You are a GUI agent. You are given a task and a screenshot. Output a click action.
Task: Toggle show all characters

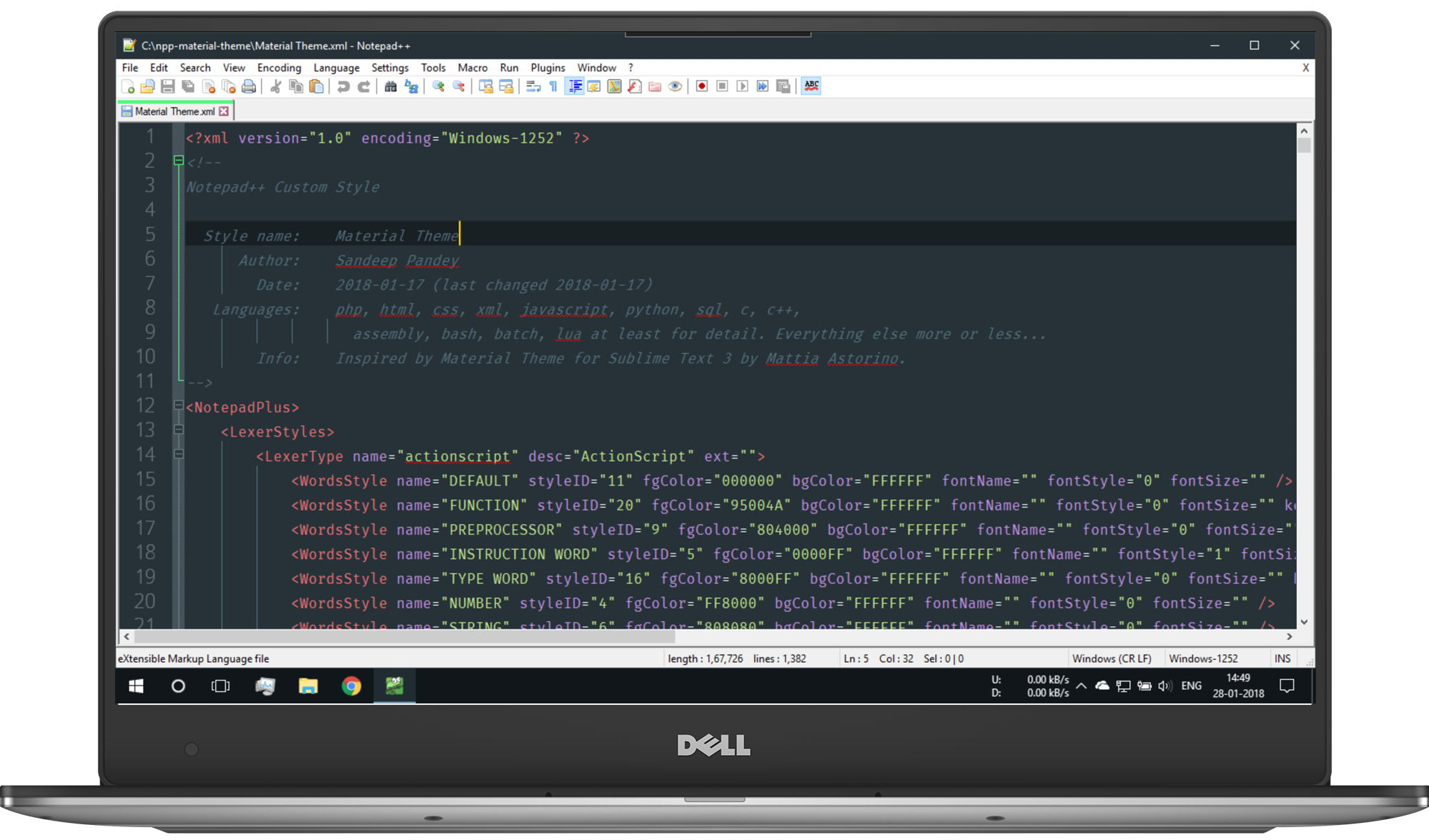coord(553,87)
